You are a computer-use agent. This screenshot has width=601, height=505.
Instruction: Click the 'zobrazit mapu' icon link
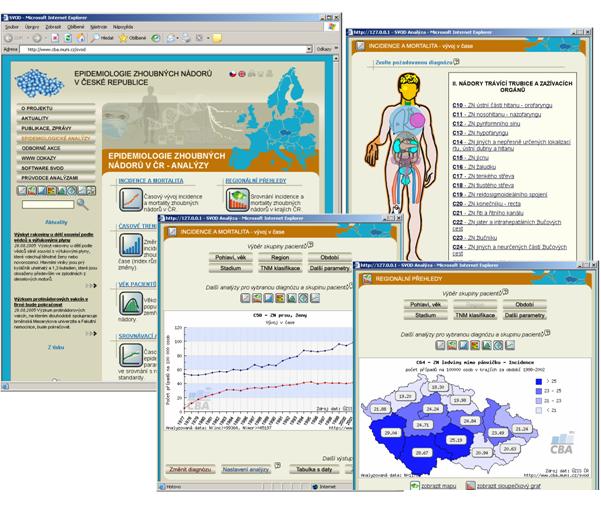point(415,487)
